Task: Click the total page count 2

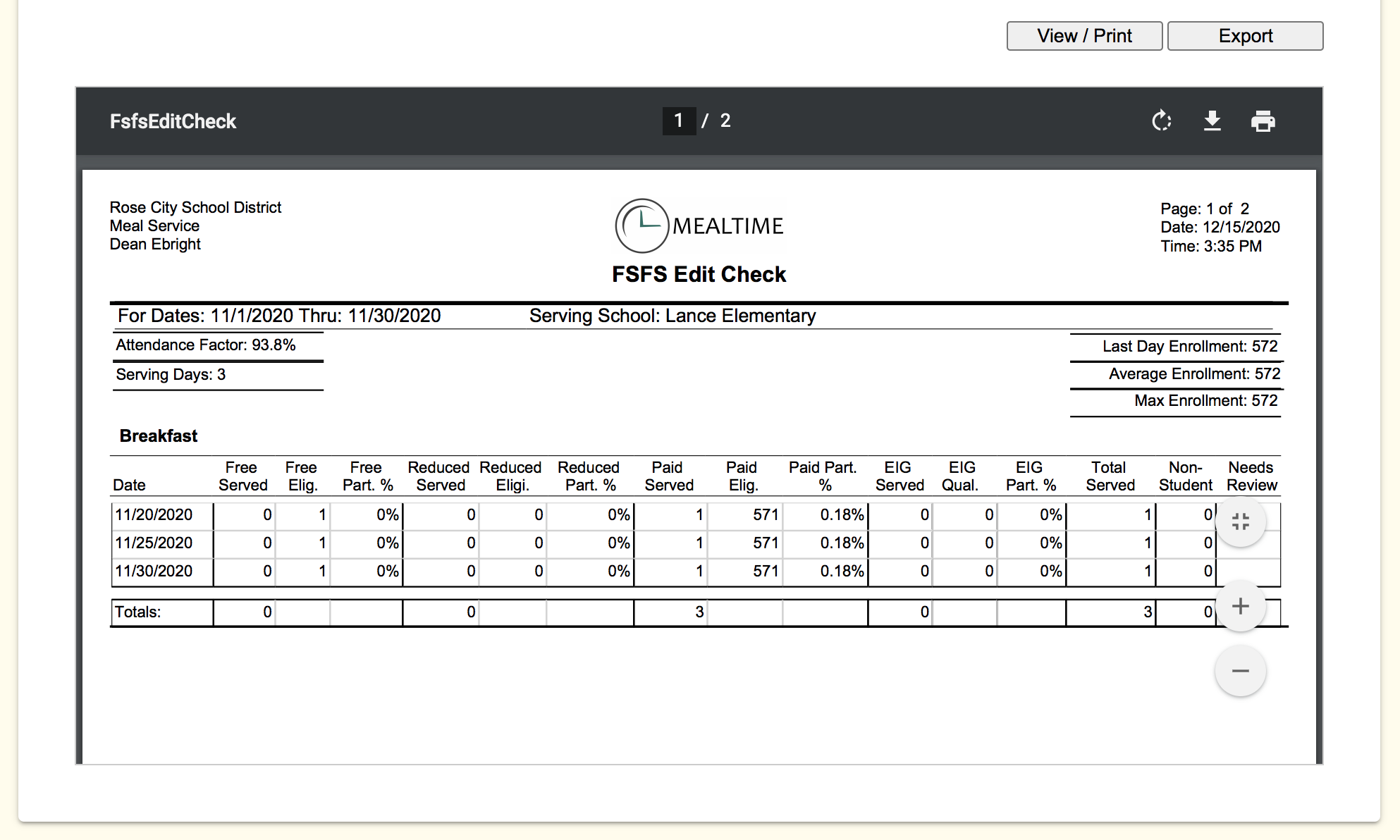Action: (725, 121)
